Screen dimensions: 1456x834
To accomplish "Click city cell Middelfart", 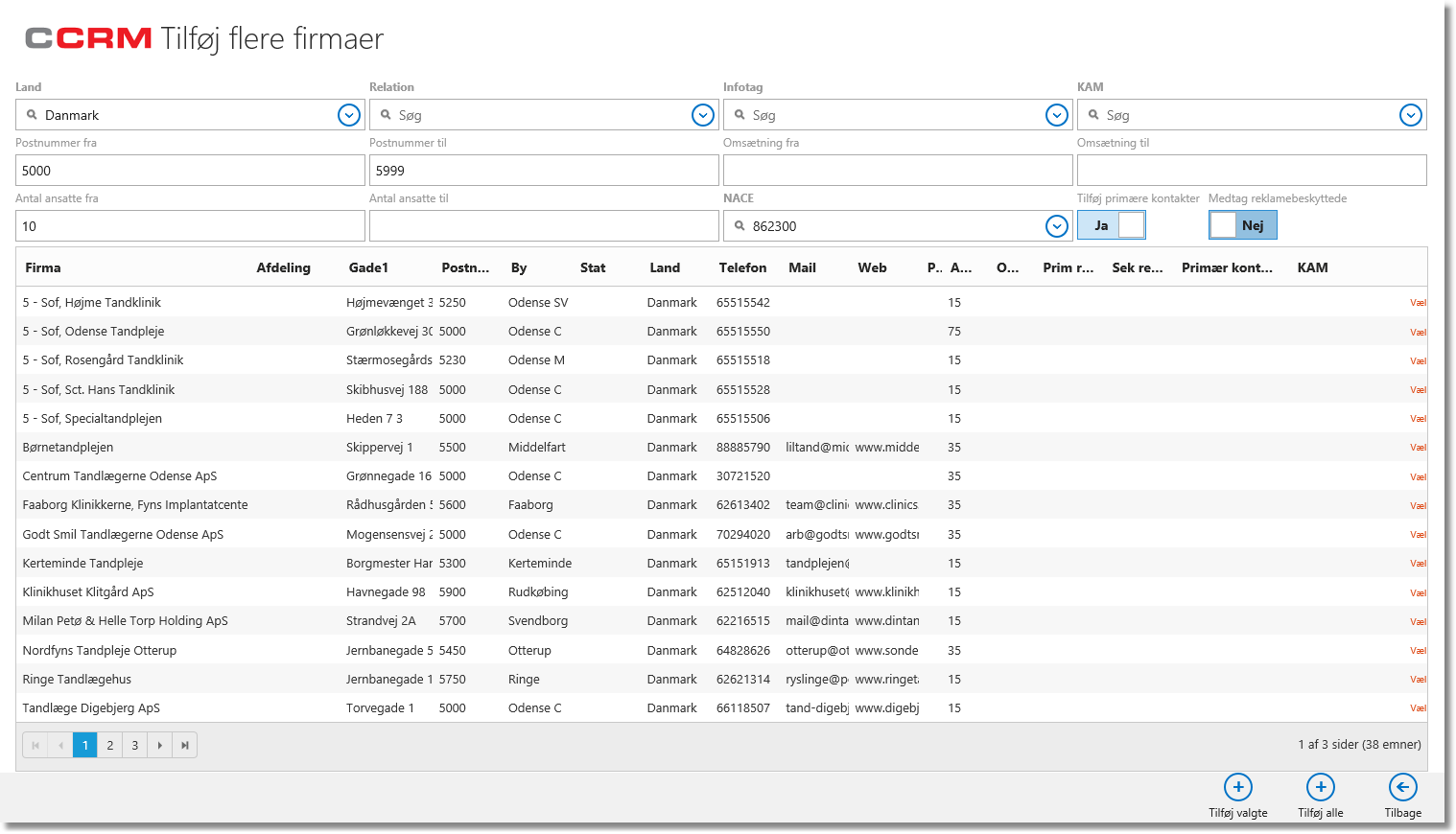I will click(x=537, y=448).
